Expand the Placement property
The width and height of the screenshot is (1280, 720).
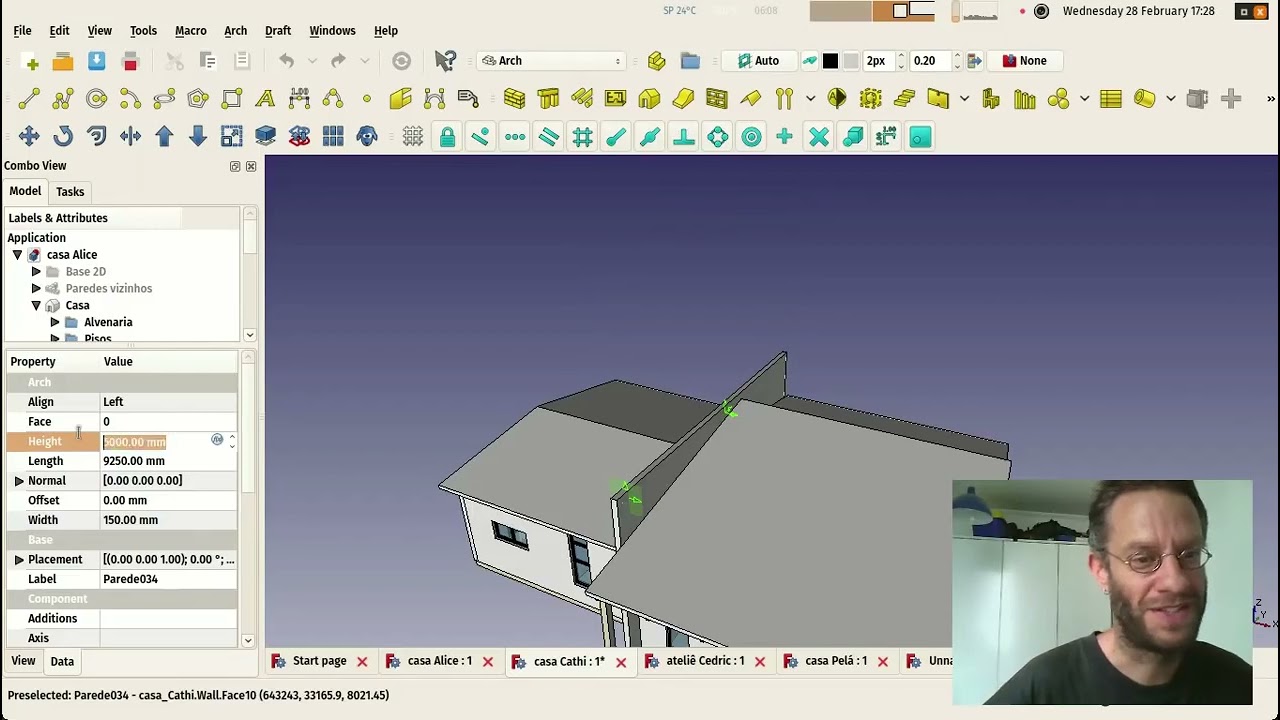pyautogui.click(x=19, y=560)
